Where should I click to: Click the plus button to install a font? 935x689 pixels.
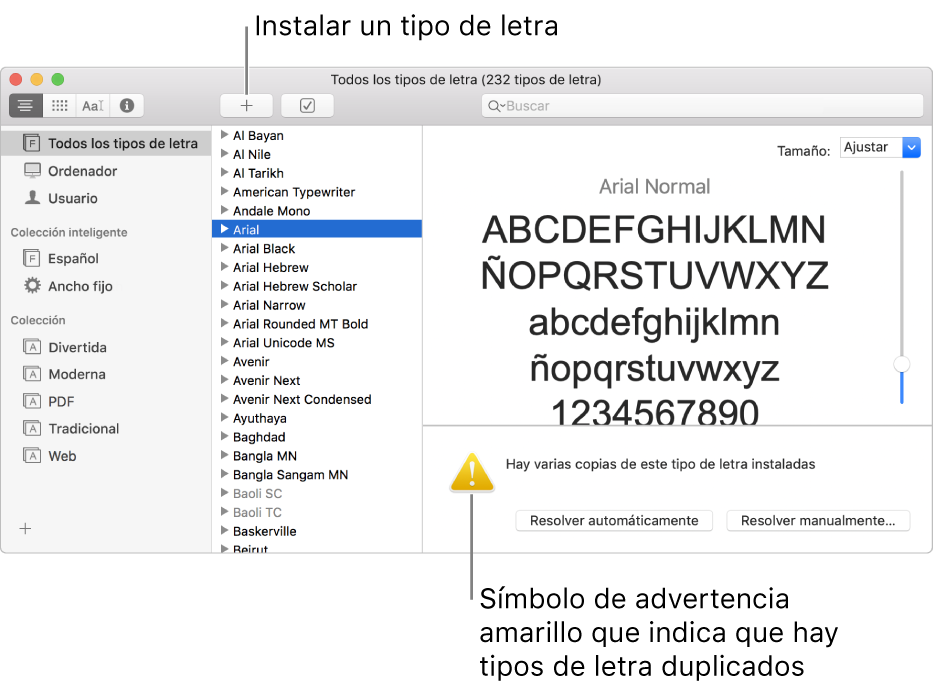point(246,106)
